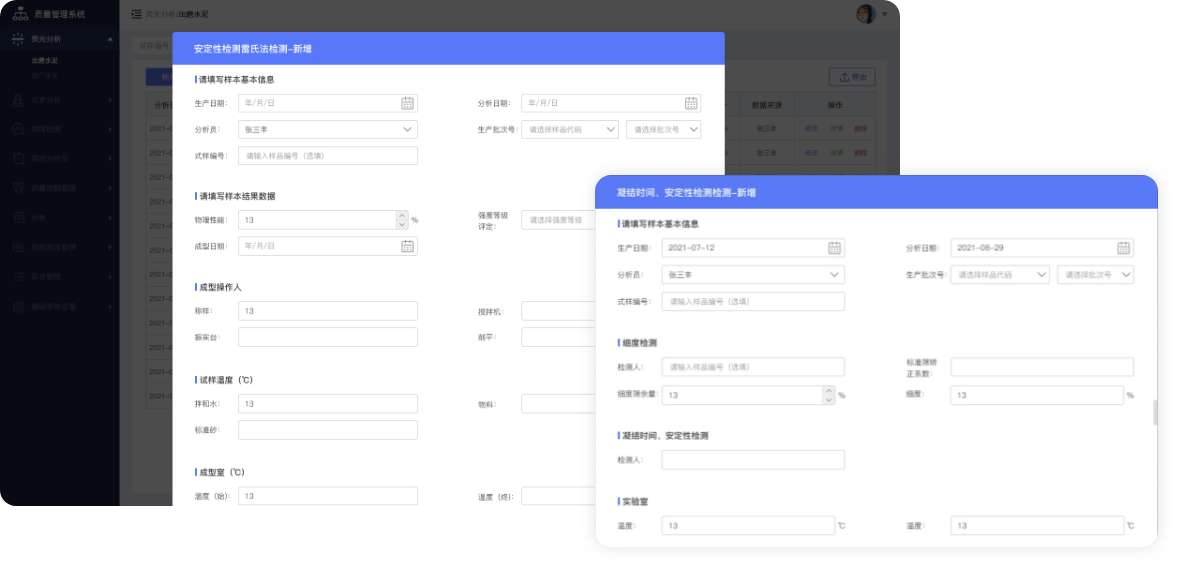Screen dimensions: 1182x571
Task: Toggle sidebar with the menu fold icon
Action: click(x=136, y=14)
